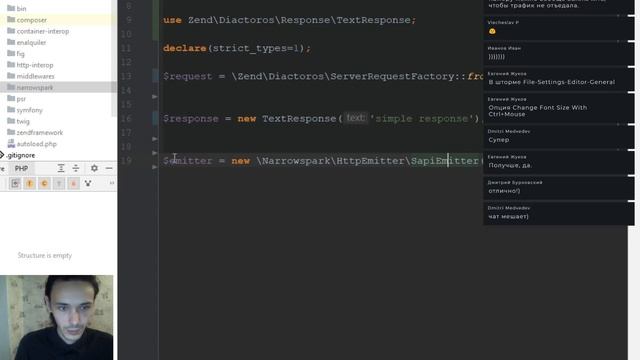The image size is (640, 360).
Task: Click the branch-shaped icon in Structure toolbar
Action: click(88, 184)
